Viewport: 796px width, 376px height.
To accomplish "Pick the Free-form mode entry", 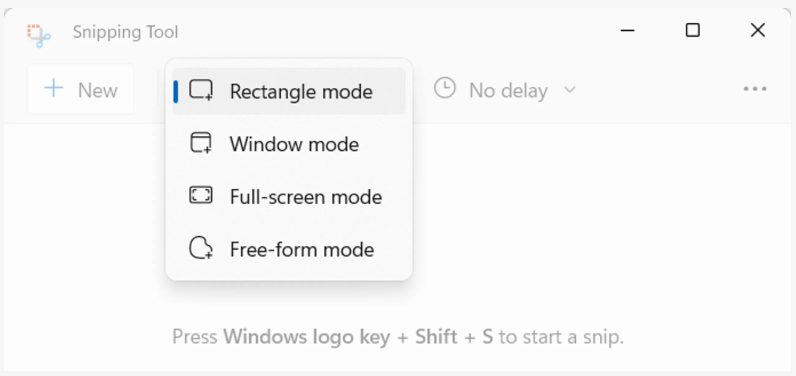I will (289, 250).
